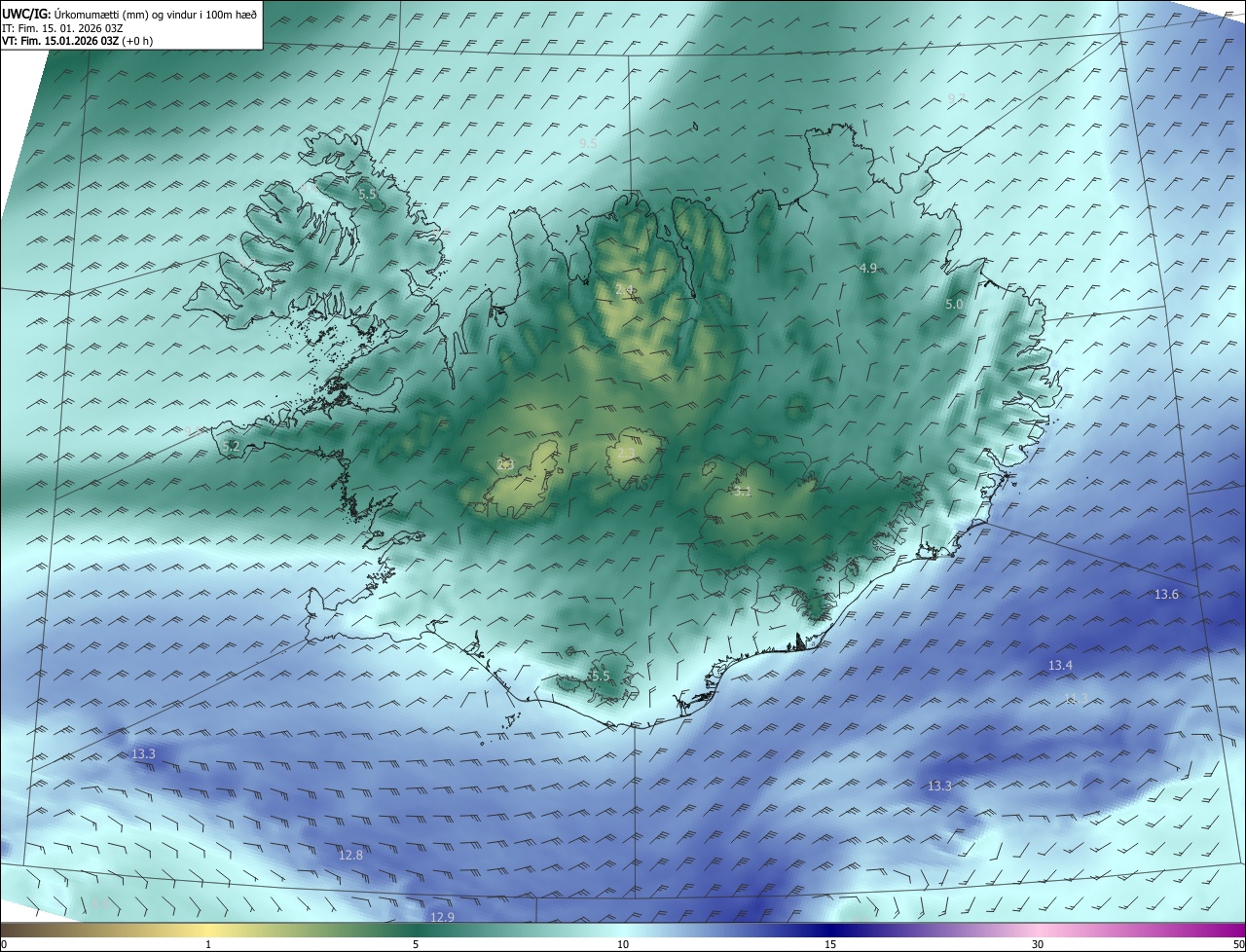The image size is (1246, 952).
Task: Click the 12.8 value label
Action: (x=350, y=856)
